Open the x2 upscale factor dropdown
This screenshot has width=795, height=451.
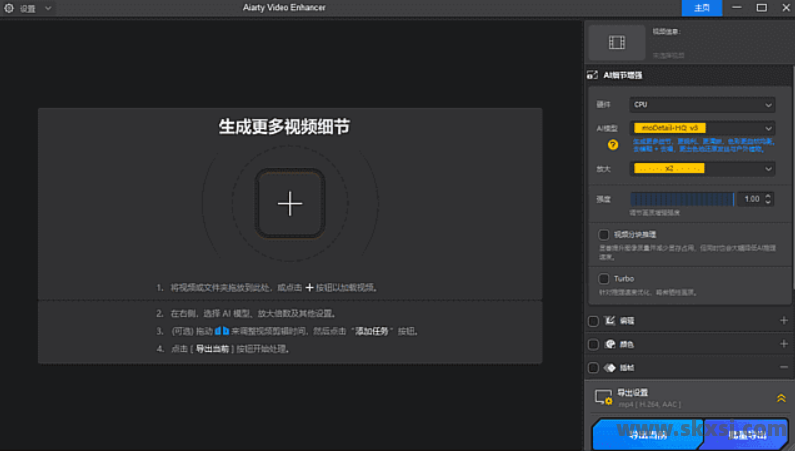[702, 169]
